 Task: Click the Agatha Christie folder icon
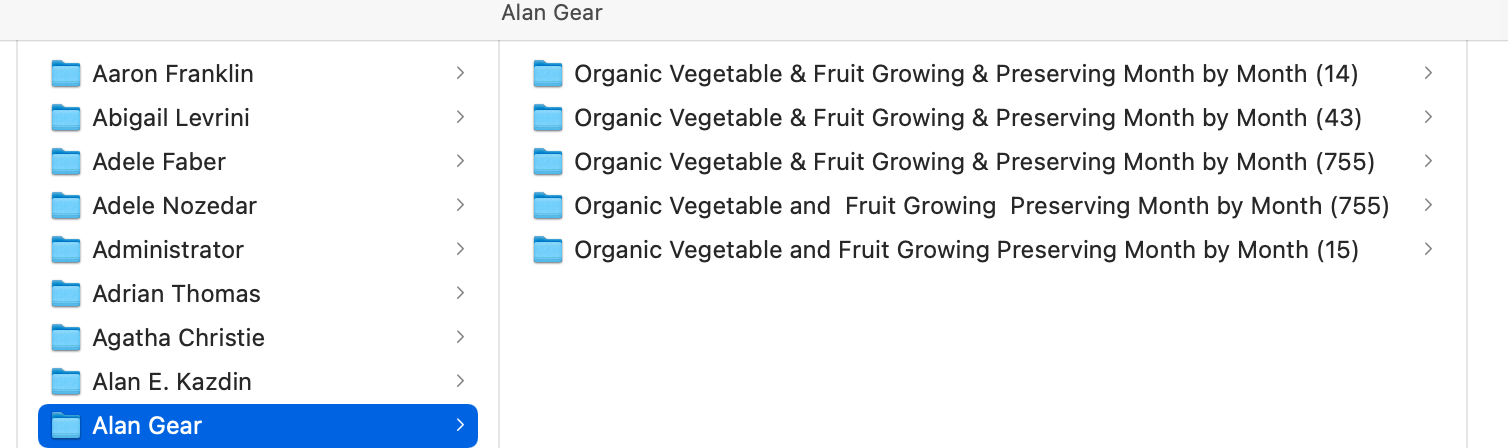click(66, 338)
